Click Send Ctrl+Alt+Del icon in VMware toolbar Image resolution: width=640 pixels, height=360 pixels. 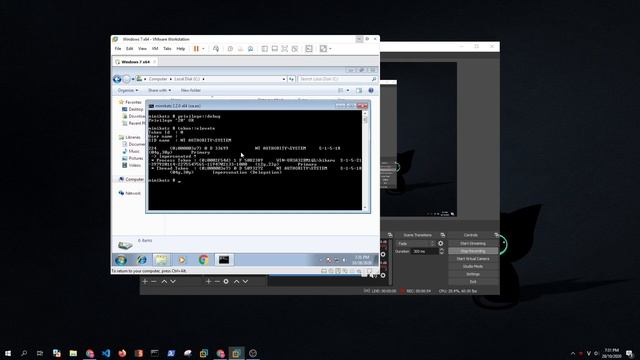click(216, 49)
